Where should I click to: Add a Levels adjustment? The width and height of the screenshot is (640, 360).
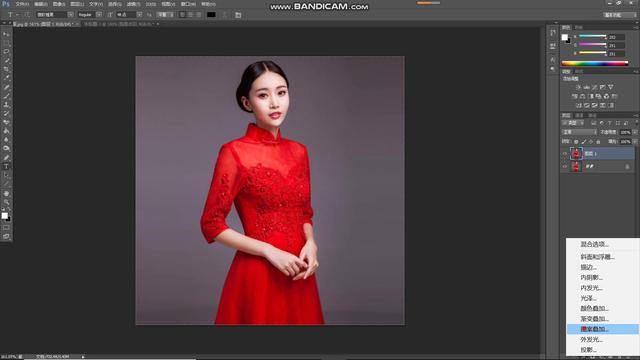tap(587, 87)
